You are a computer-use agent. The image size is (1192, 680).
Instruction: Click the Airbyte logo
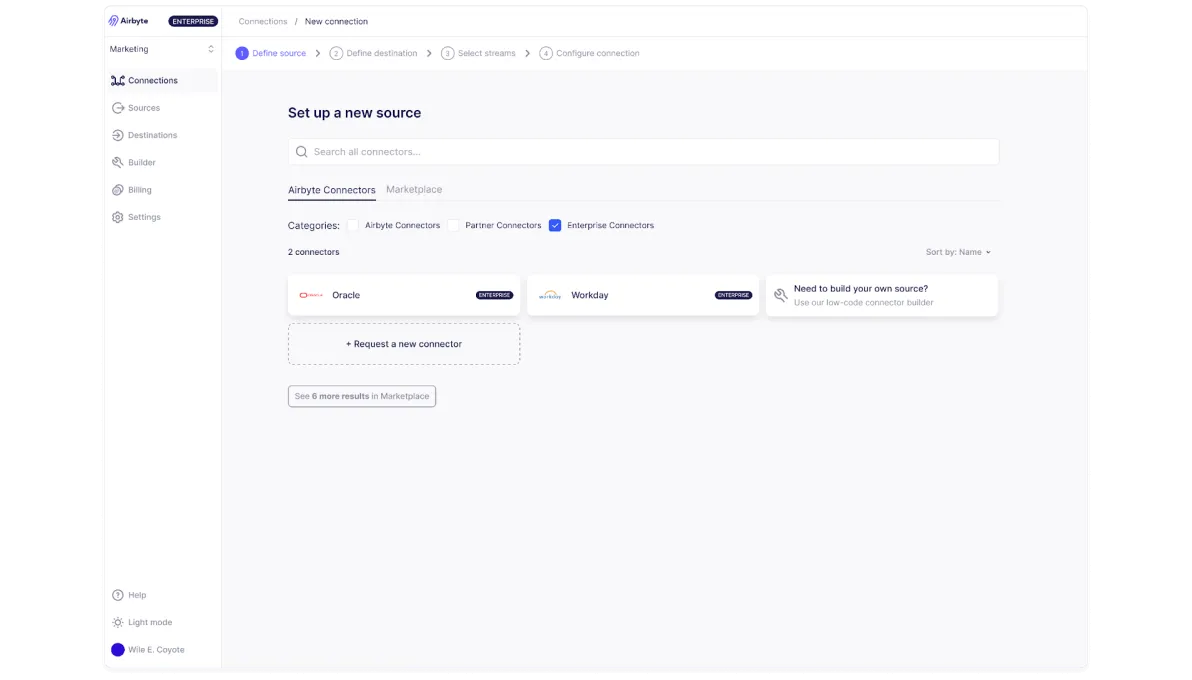click(x=128, y=21)
